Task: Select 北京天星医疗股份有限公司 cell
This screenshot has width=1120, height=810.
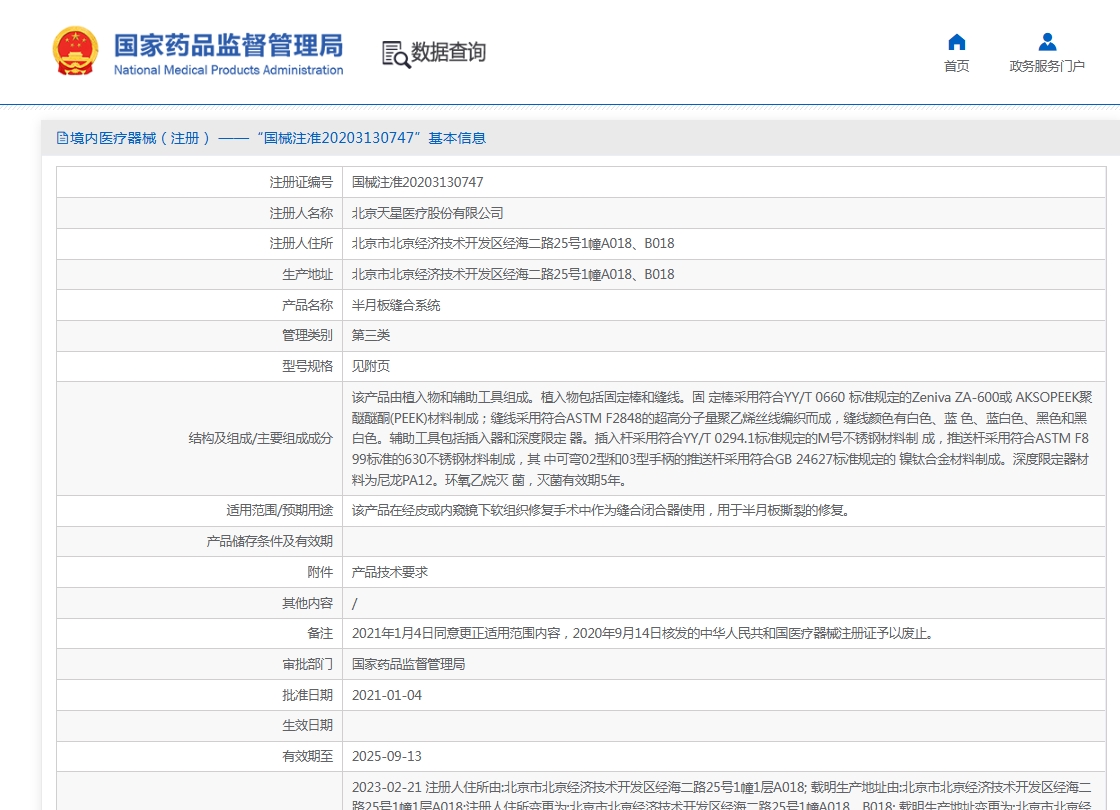Action: (x=427, y=214)
